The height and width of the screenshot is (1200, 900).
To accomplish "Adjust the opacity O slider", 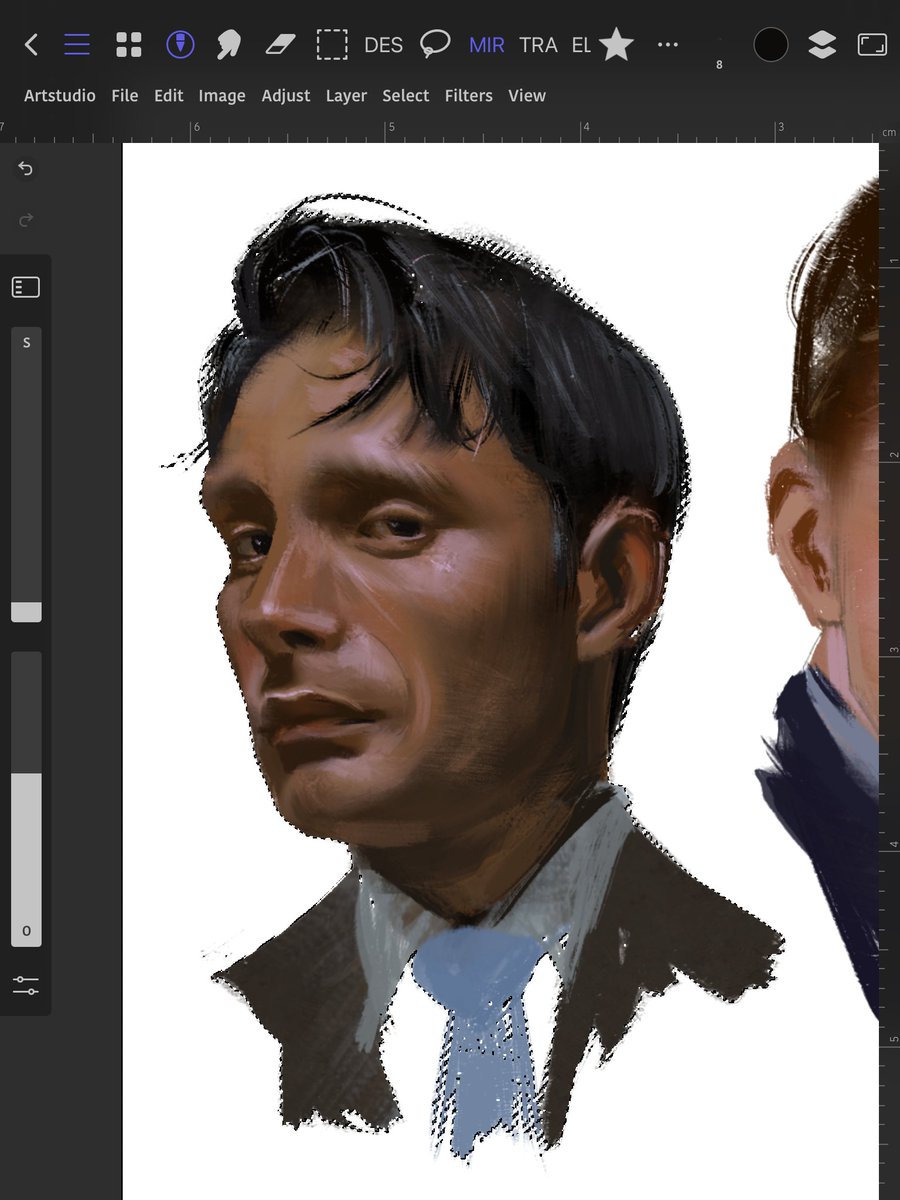I will (26, 799).
